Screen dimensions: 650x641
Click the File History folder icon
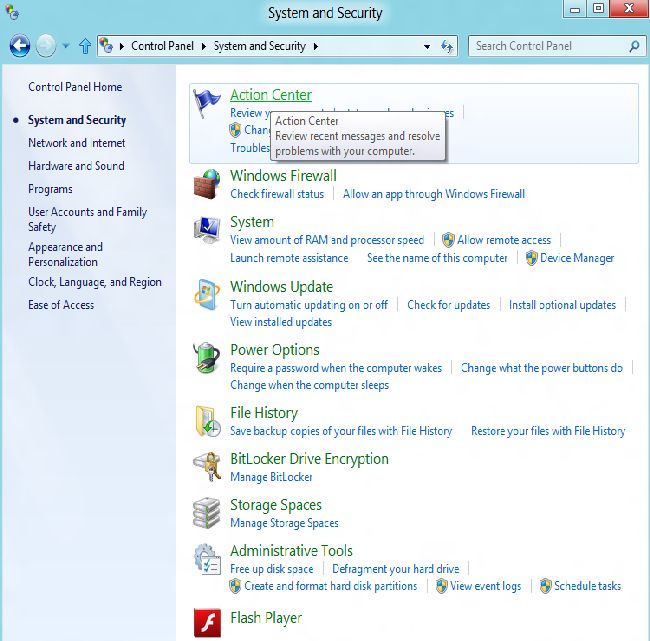coord(207,421)
